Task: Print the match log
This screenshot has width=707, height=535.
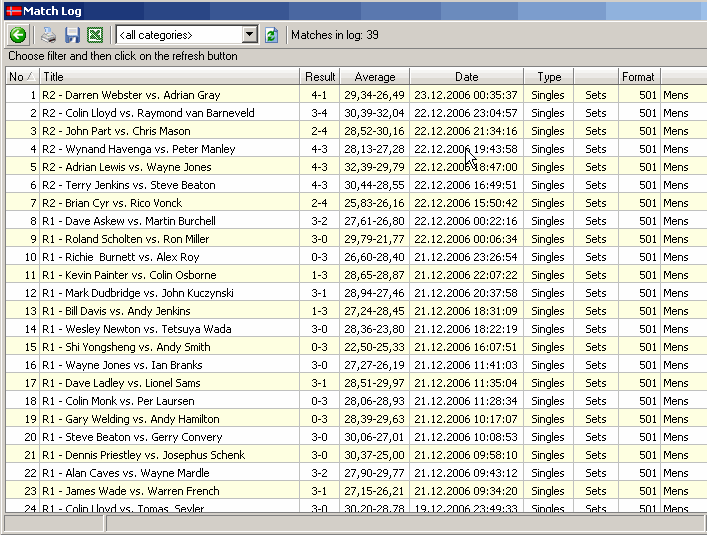Action: point(48,35)
